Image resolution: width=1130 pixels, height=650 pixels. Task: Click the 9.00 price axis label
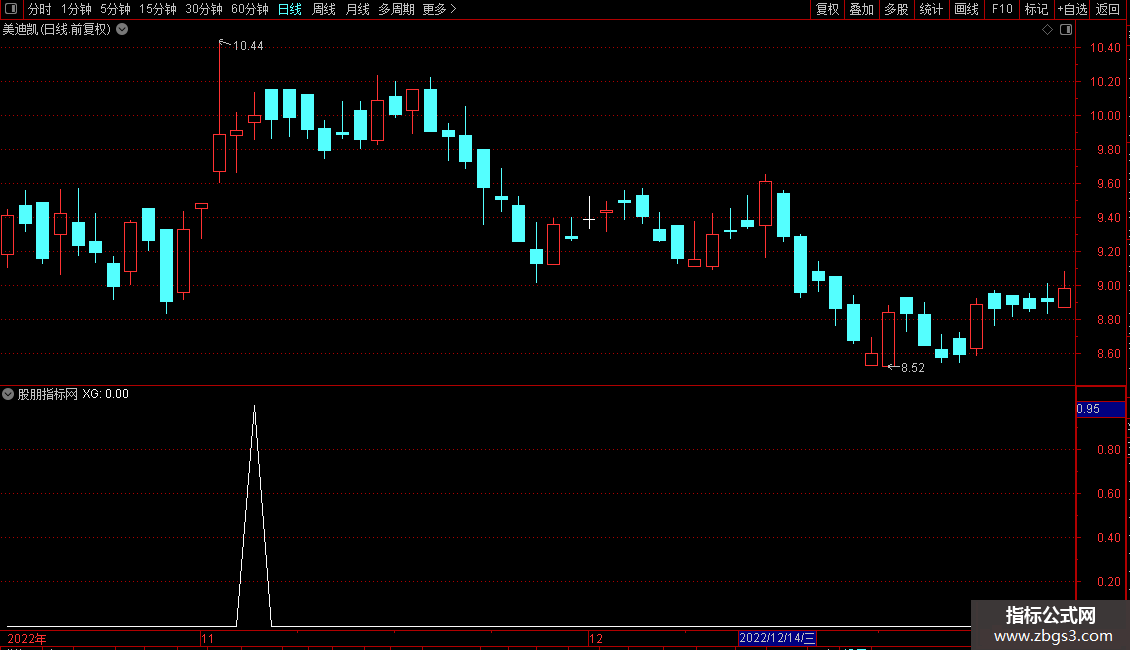tap(1108, 286)
